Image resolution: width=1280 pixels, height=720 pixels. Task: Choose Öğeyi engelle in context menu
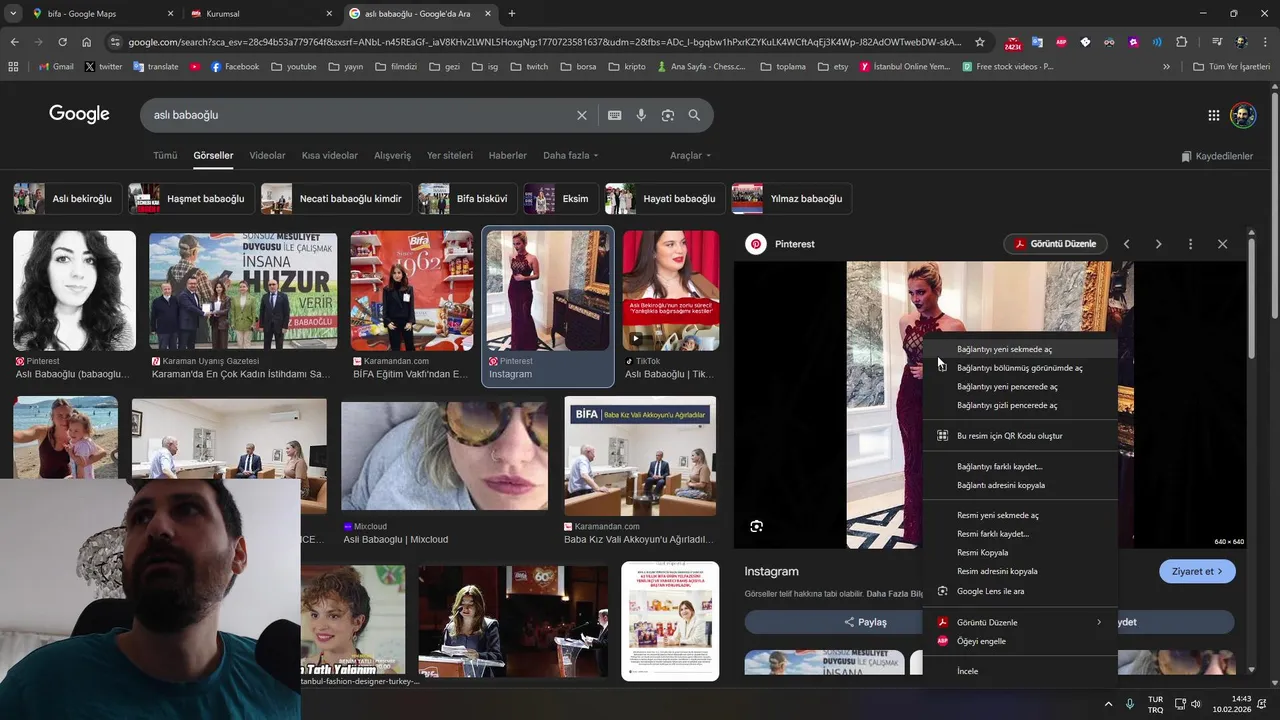pyautogui.click(x=1020, y=642)
